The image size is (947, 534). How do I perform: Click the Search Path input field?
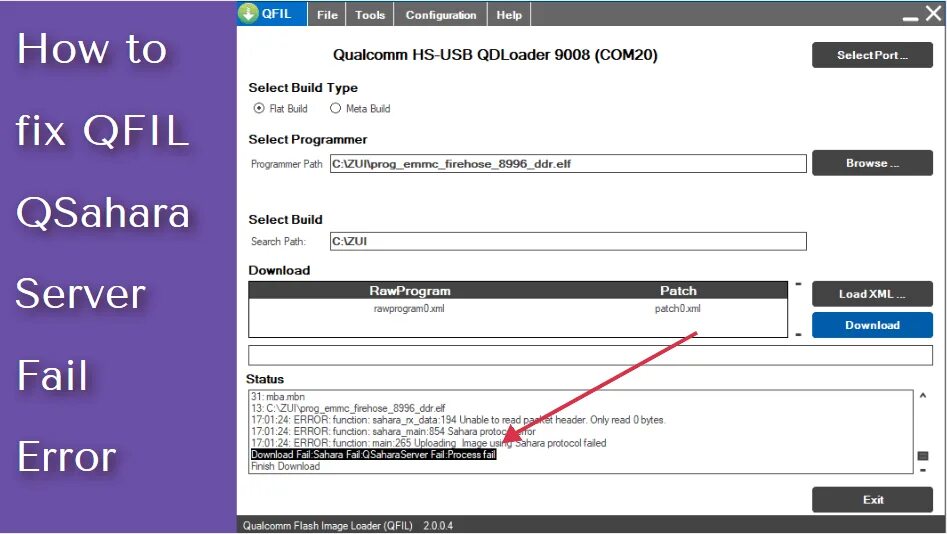click(x=568, y=241)
